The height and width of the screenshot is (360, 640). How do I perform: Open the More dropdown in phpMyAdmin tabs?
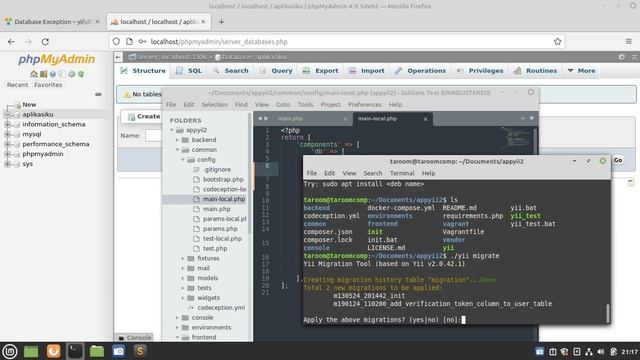pyautogui.click(x=582, y=71)
